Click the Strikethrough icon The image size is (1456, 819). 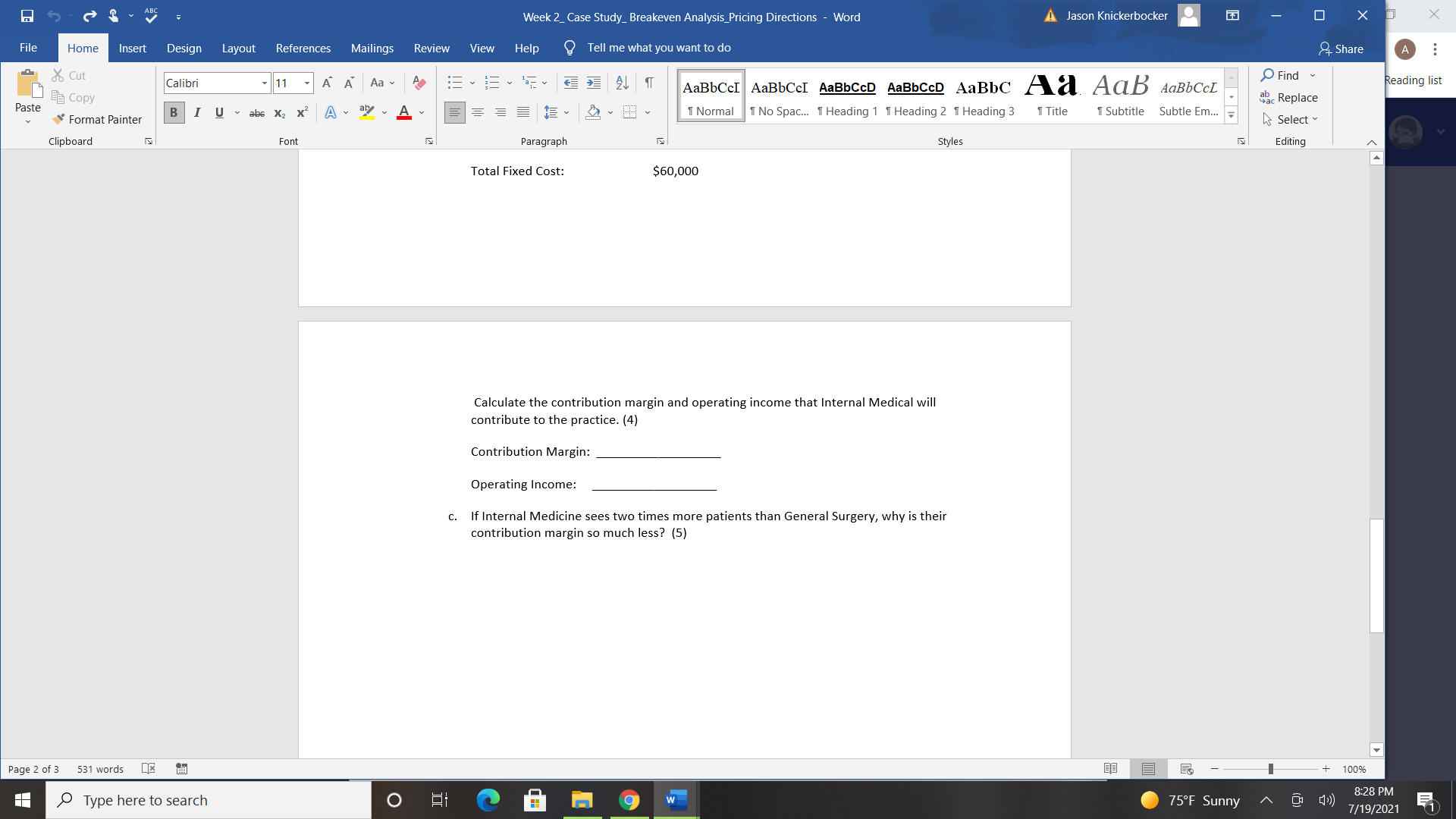[x=257, y=113]
